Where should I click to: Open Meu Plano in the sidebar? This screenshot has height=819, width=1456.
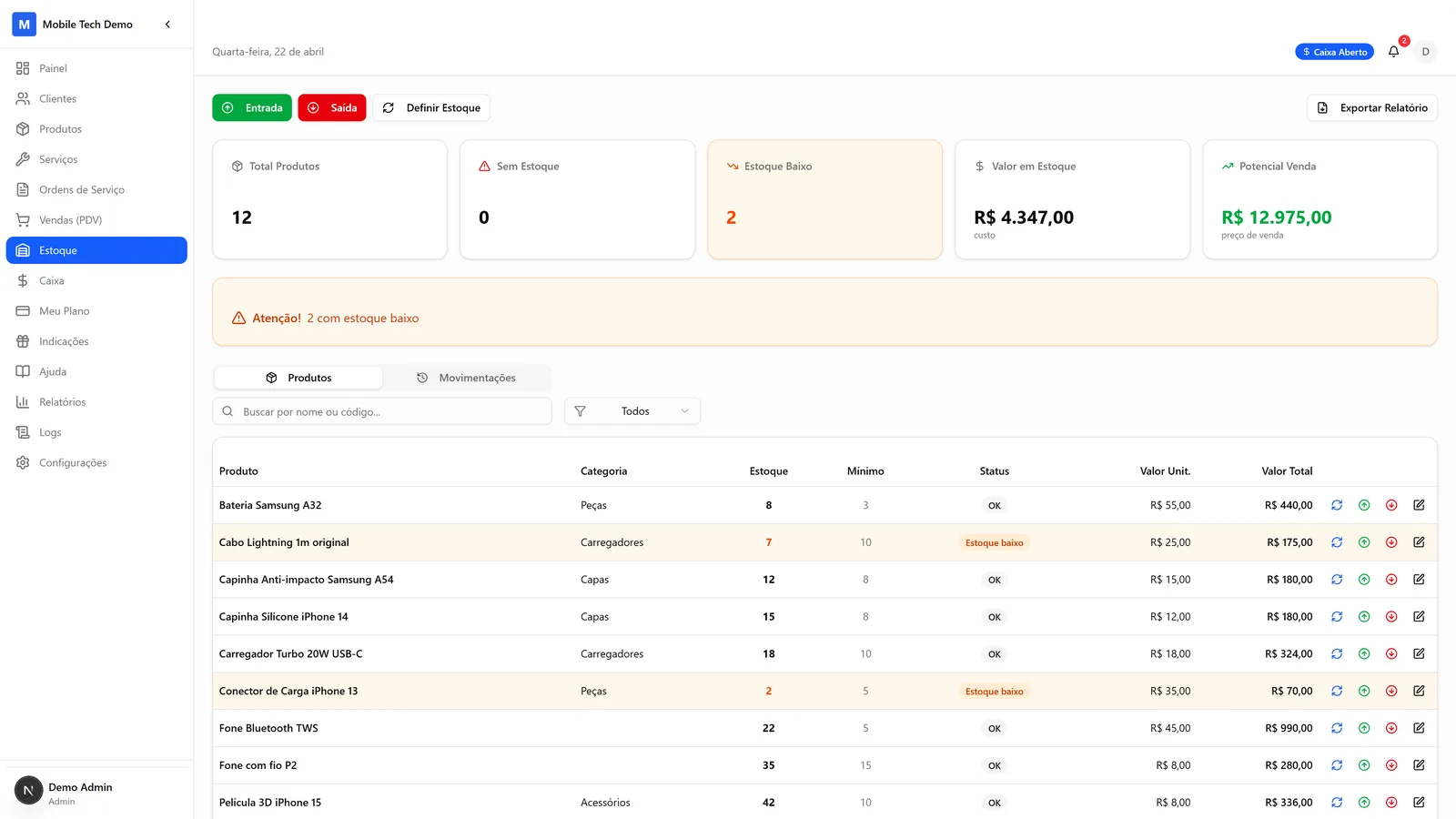point(96,311)
